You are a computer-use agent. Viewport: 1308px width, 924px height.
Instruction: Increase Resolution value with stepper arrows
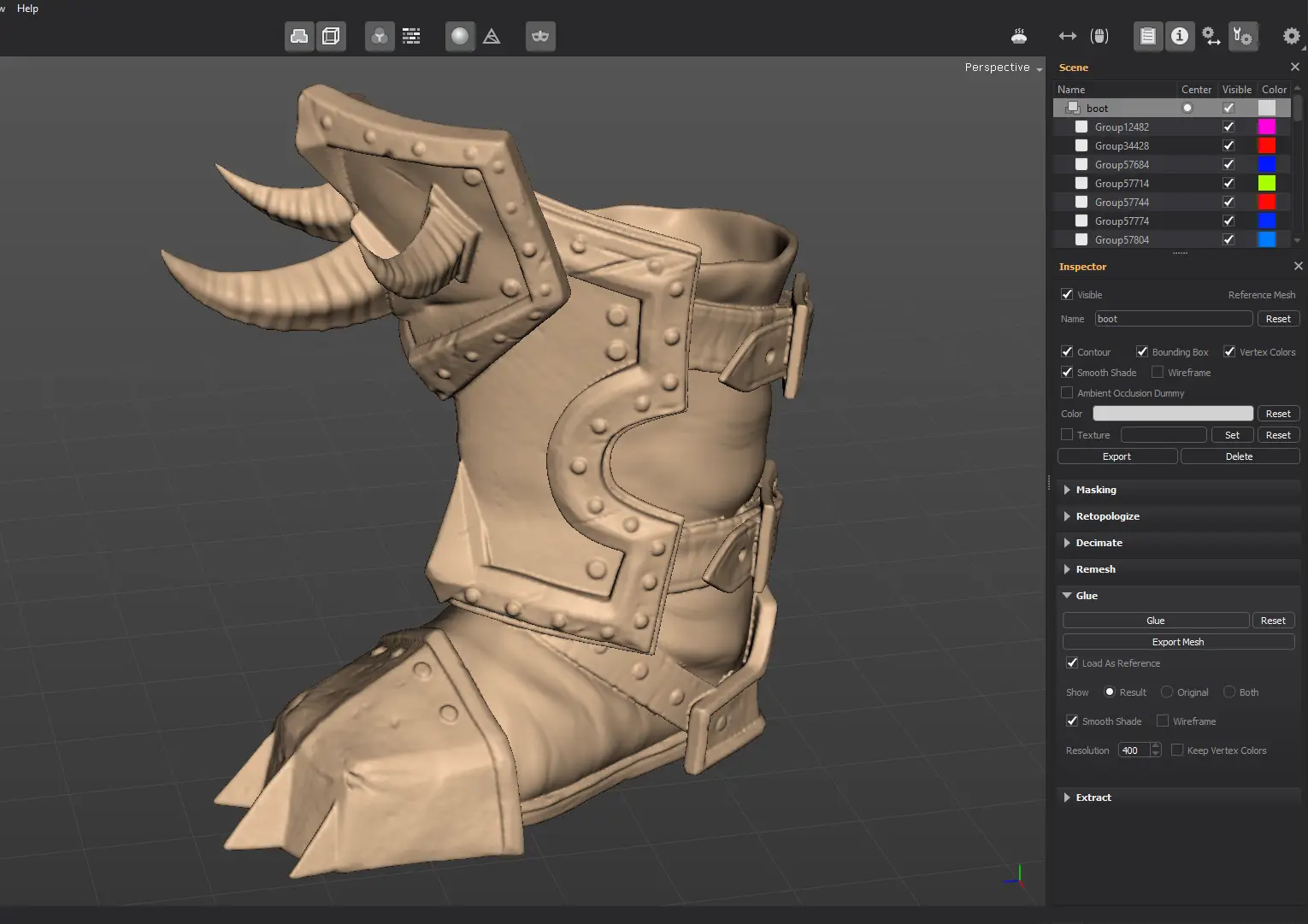(1156, 746)
